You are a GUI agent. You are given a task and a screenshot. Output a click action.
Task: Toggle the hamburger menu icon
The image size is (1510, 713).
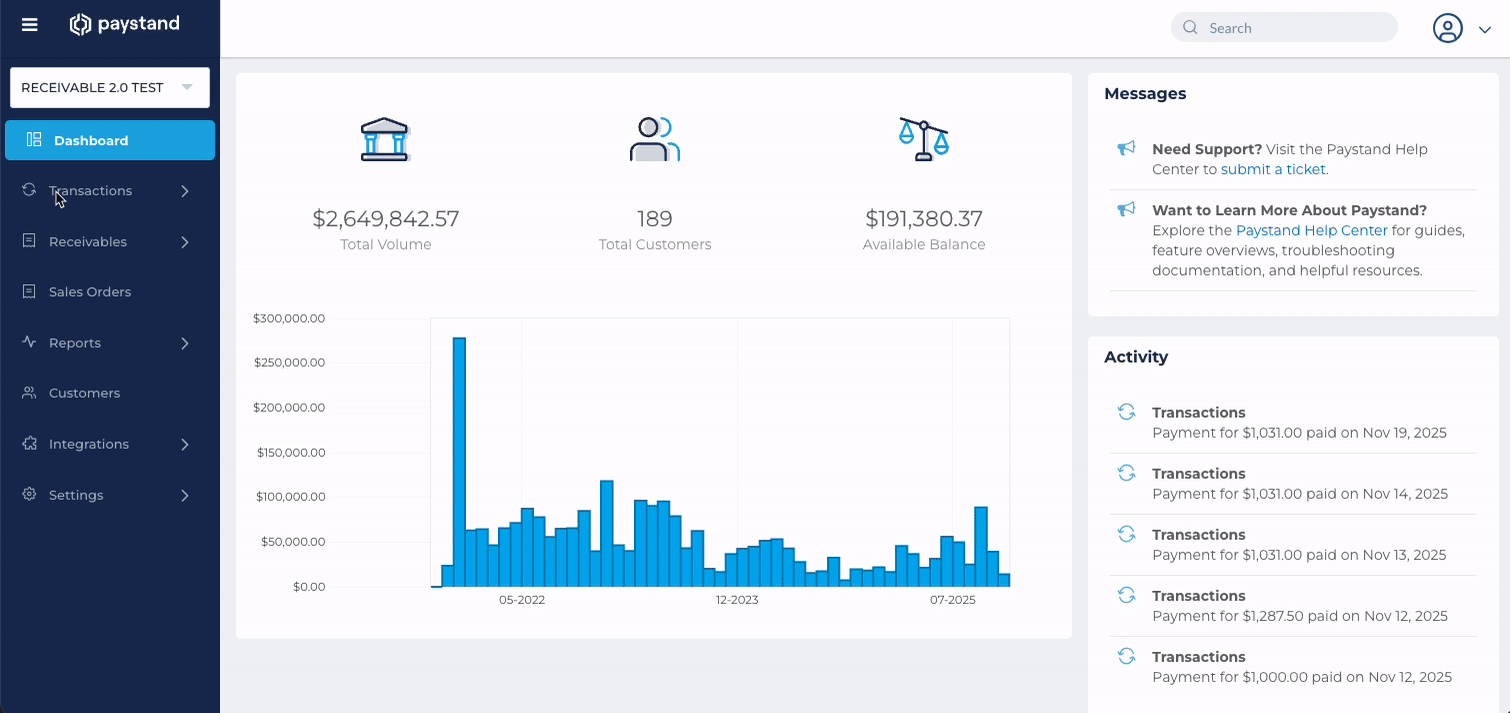click(x=30, y=25)
